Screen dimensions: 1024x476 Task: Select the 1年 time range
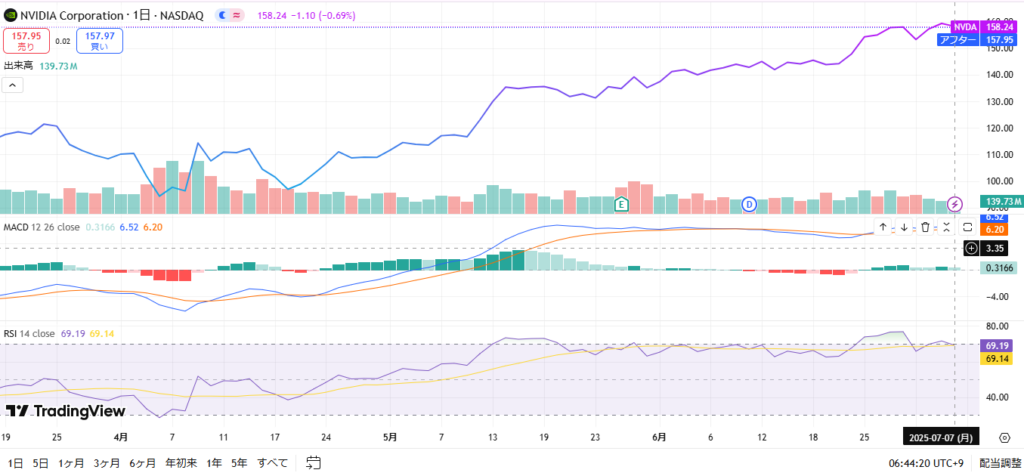point(214,464)
